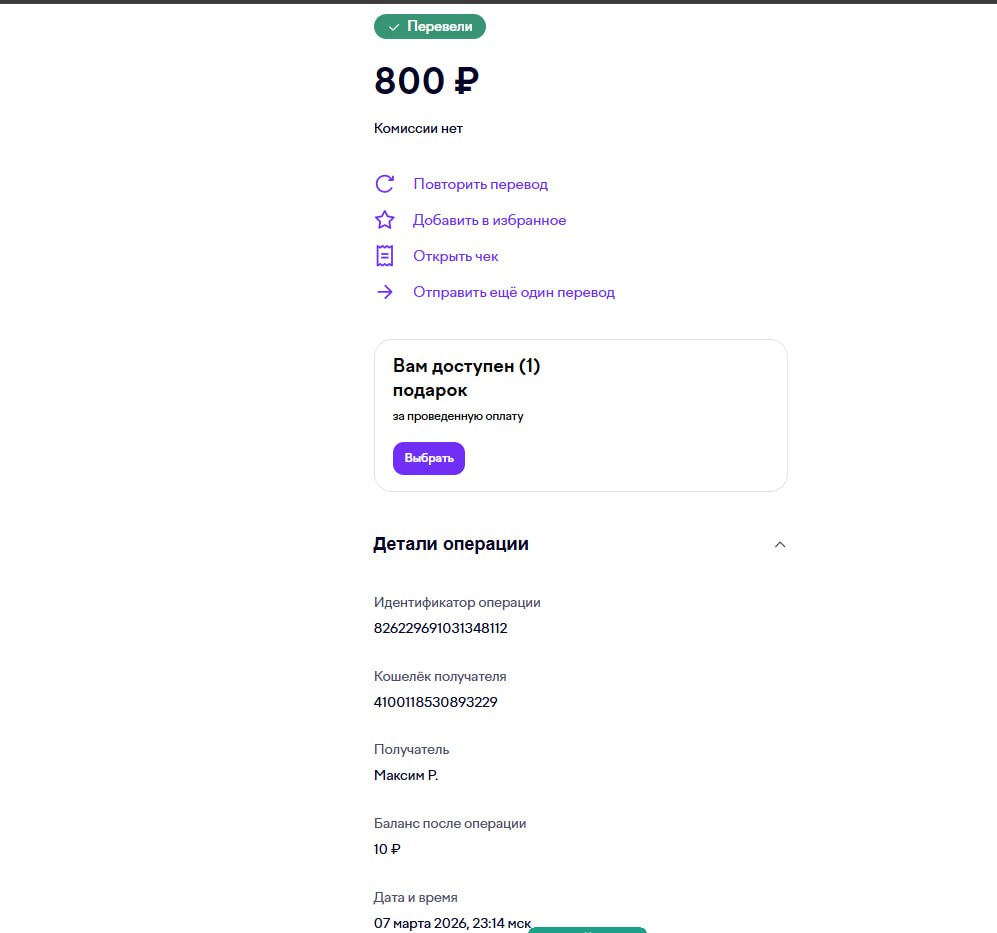This screenshot has height=933, width=997.
Task: Choose Отправить ещё один перевод
Action: click(513, 292)
